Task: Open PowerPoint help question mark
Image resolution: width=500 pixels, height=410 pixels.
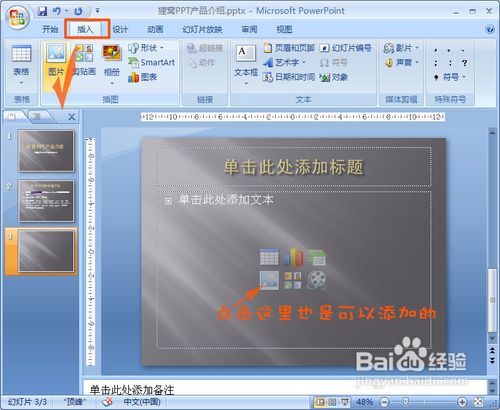Action: [490, 29]
